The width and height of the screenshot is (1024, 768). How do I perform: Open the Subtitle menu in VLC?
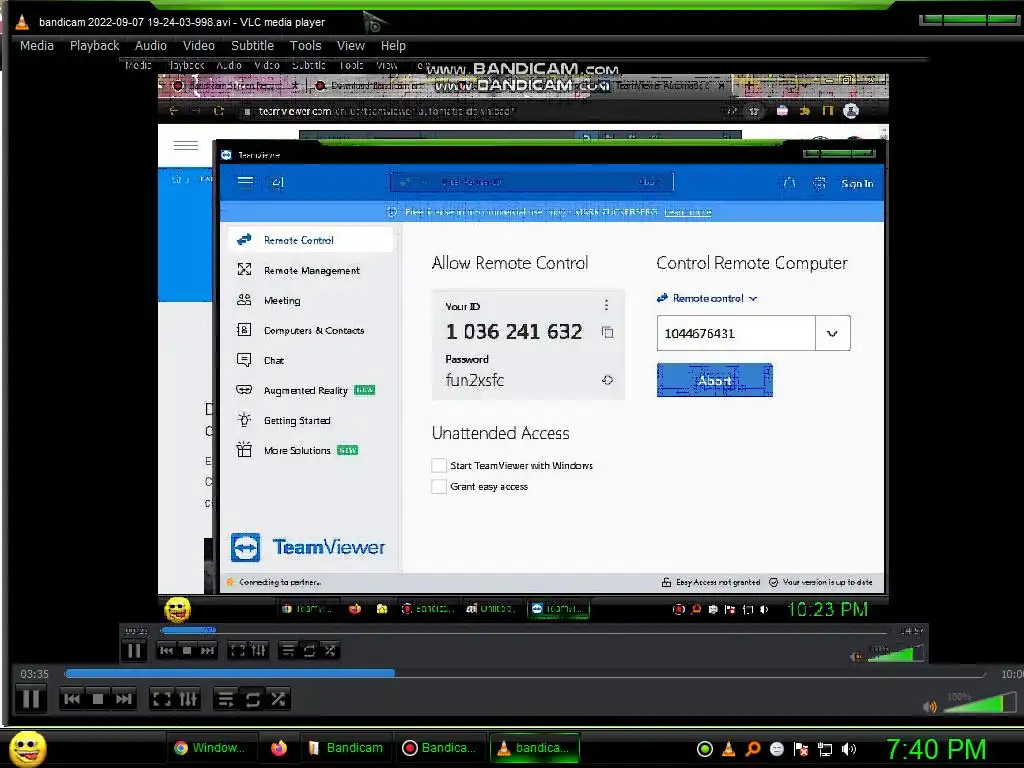coord(252,46)
